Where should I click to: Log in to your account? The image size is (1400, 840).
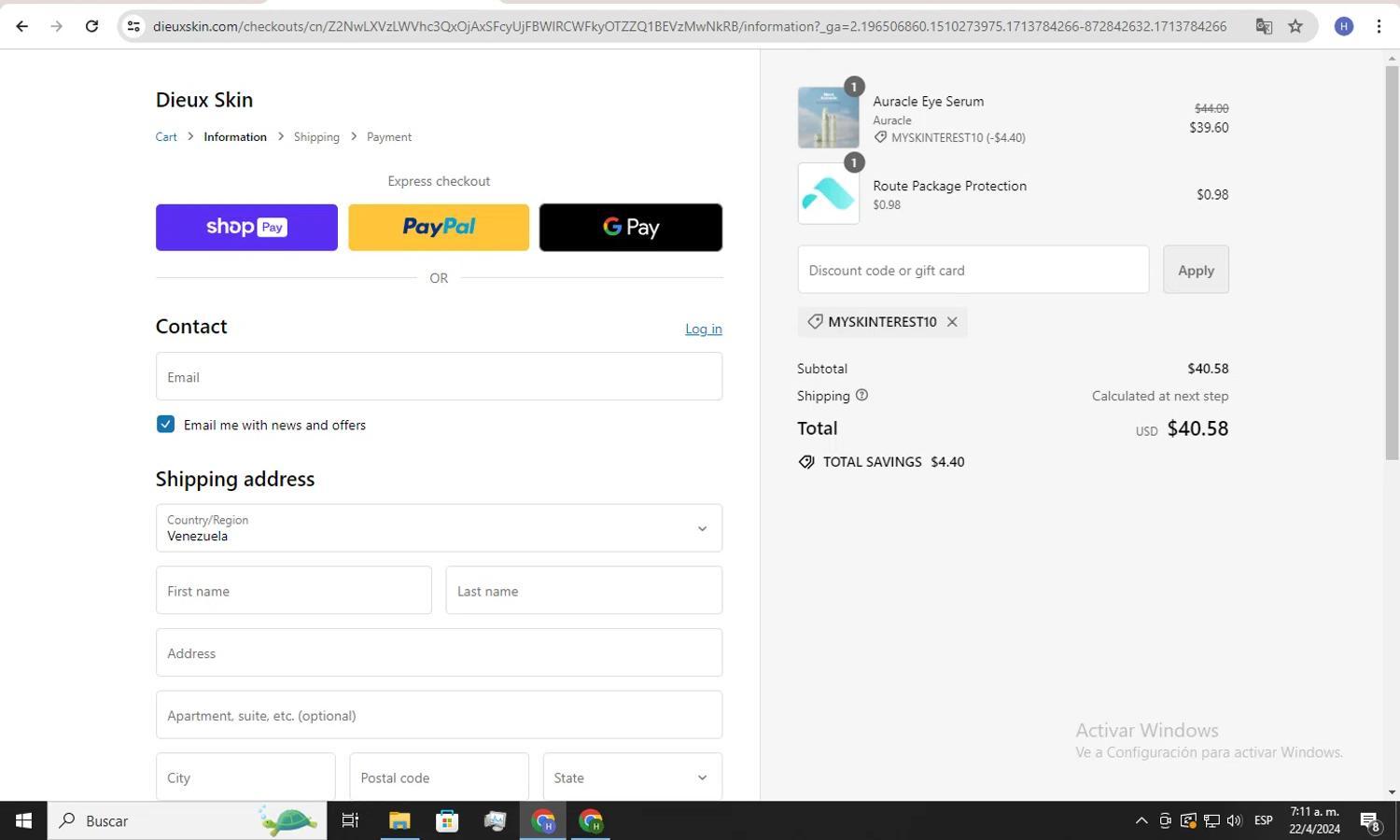click(703, 329)
